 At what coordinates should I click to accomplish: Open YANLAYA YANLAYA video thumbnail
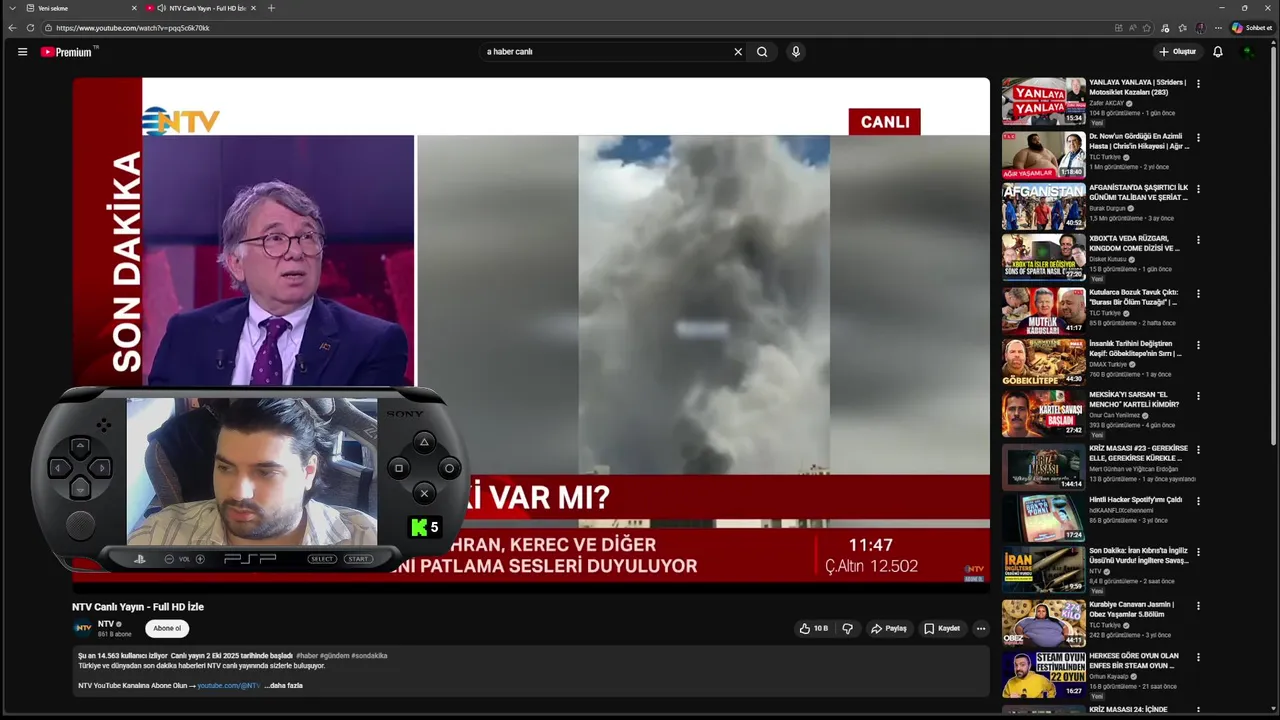1043,101
